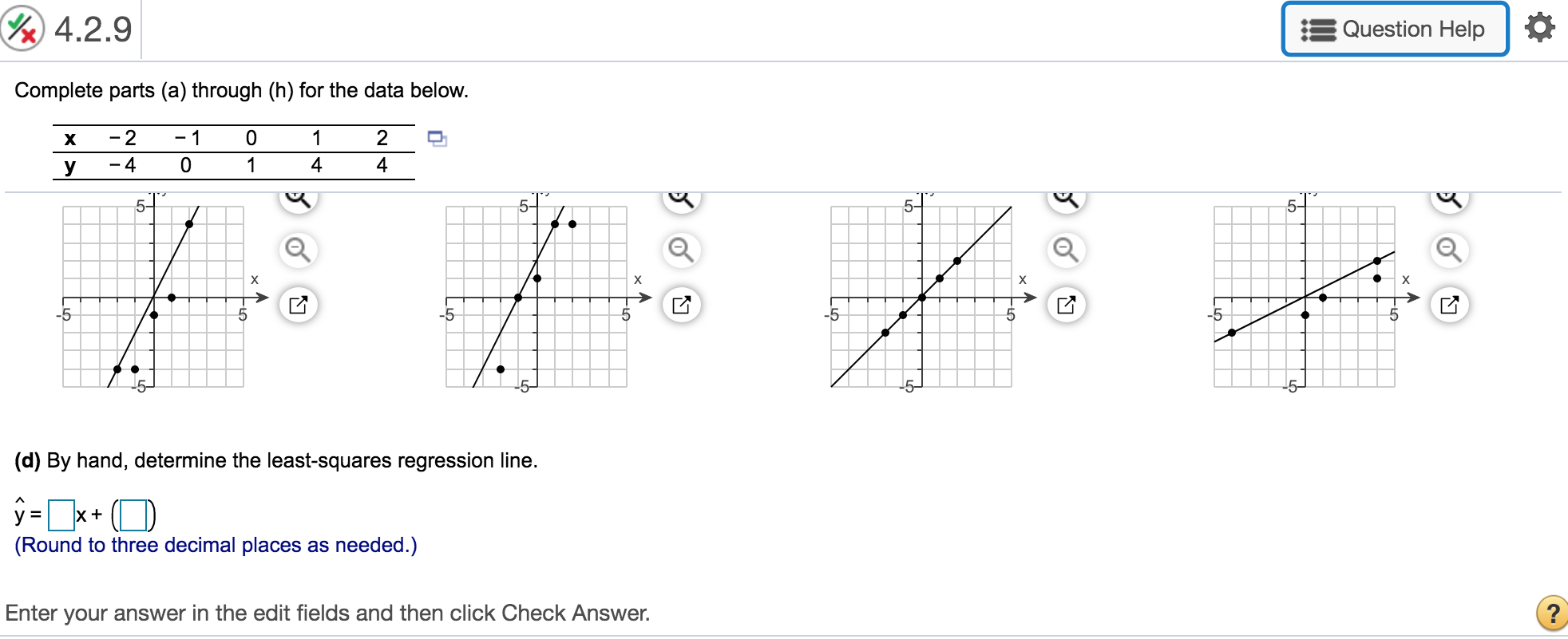Zoom in on the fourth graph
The image size is (1568, 639).
pos(1451,199)
